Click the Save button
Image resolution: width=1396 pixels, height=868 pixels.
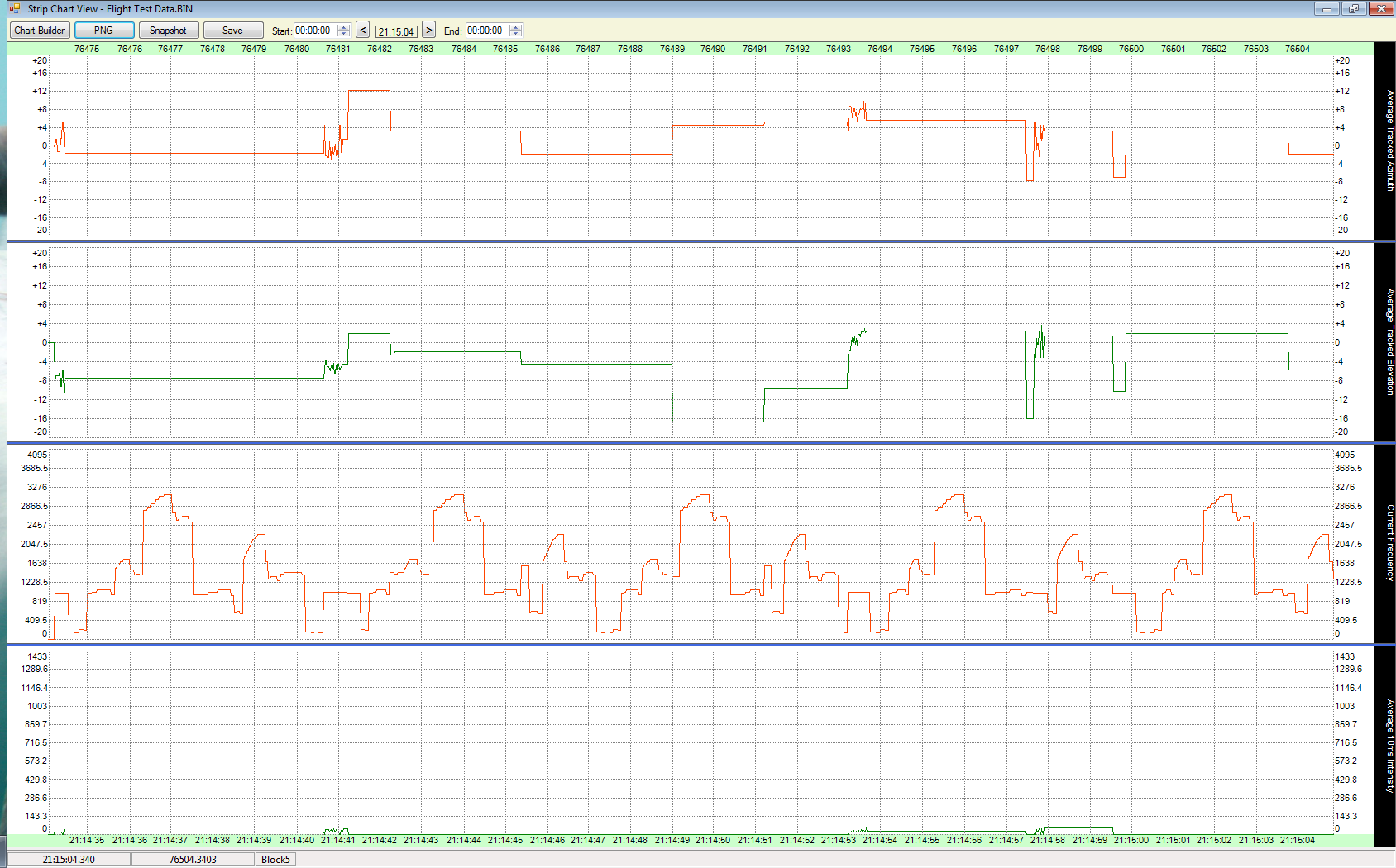tap(232, 31)
